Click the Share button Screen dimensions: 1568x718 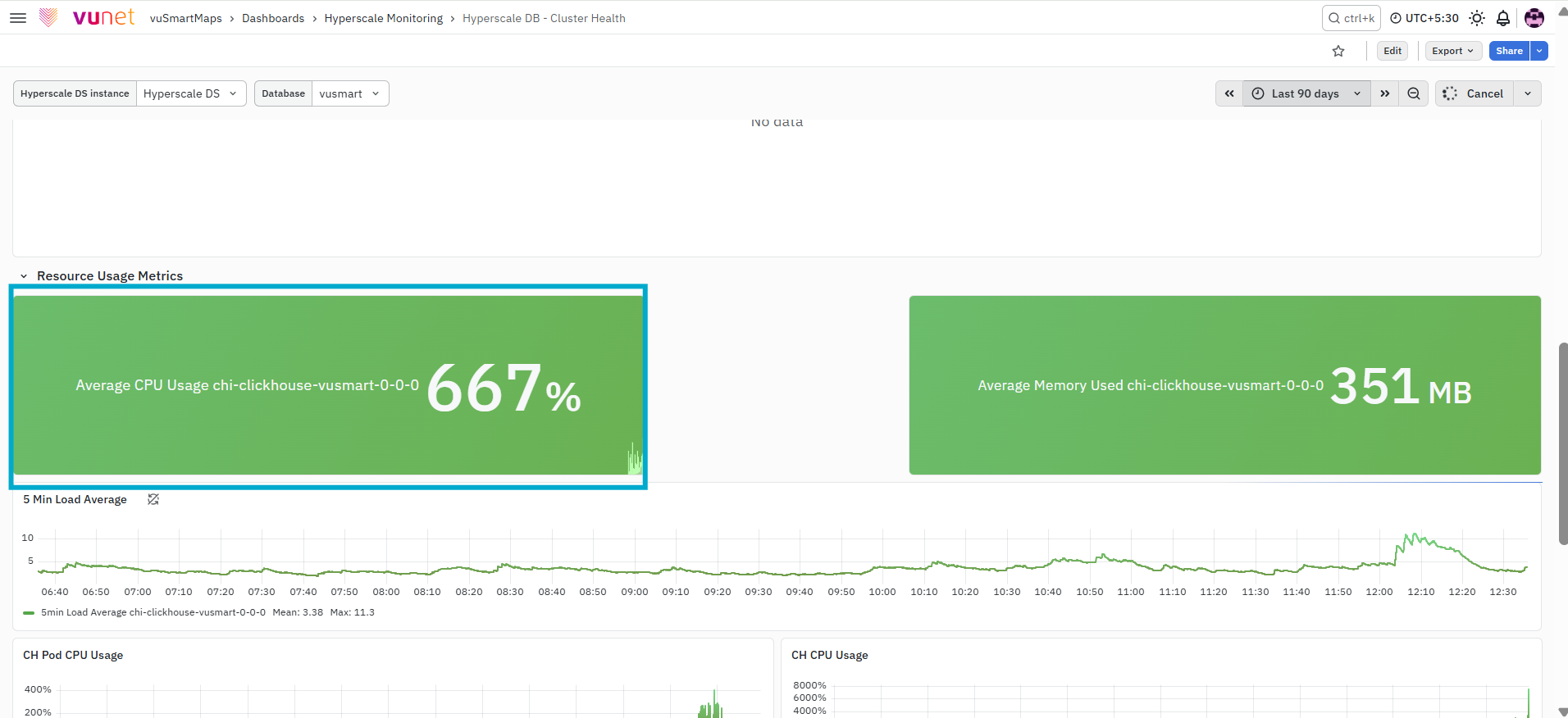(x=1509, y=51)
